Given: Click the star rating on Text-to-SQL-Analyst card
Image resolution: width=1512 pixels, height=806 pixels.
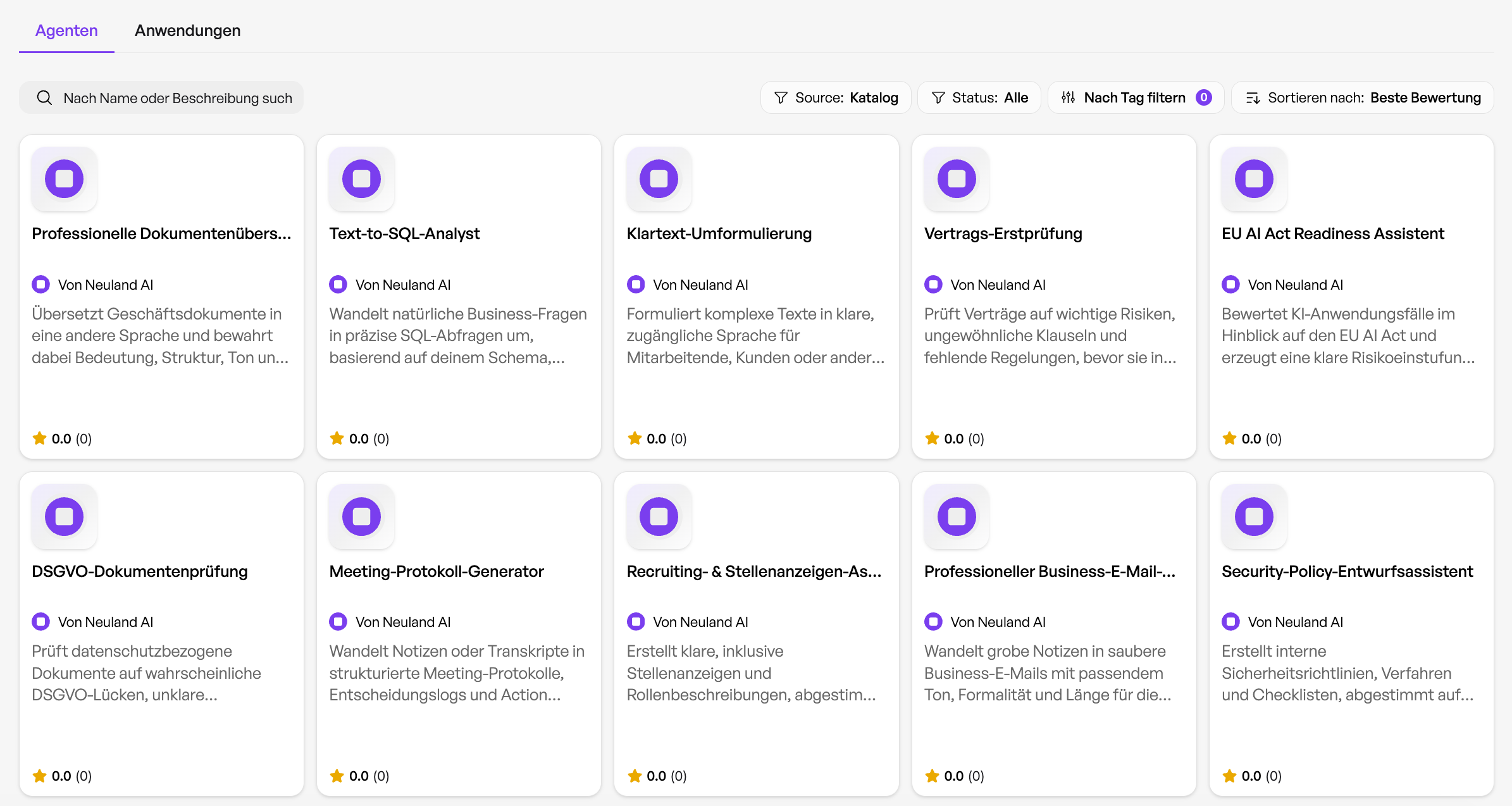Looking at the screenshot, I should tap(359, 438).
